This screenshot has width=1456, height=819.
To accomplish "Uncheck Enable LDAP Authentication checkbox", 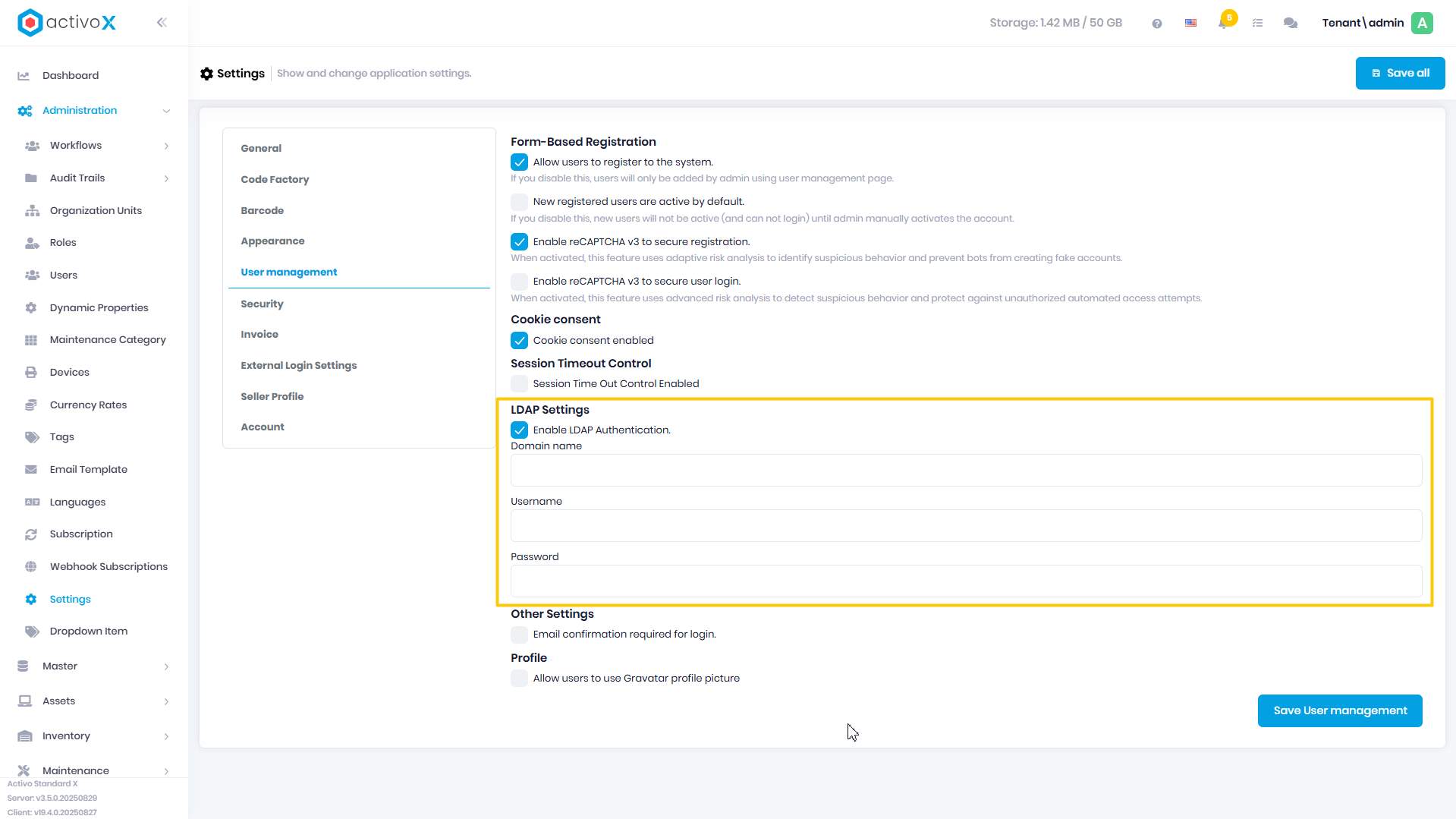I will [x=519, y=430].
